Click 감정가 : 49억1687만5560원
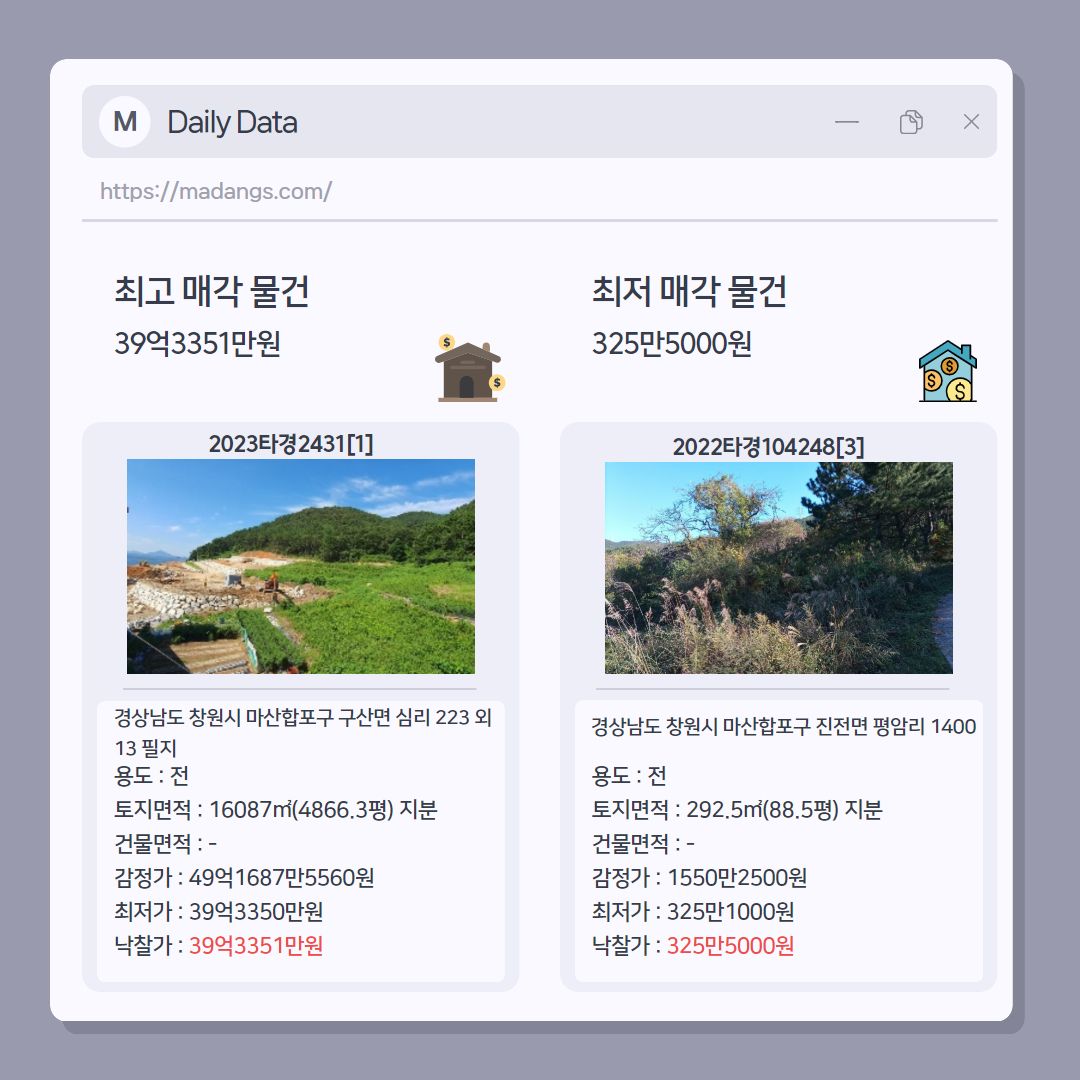Viewport: 1080px width, 1080px height. (x=244, y=878)
